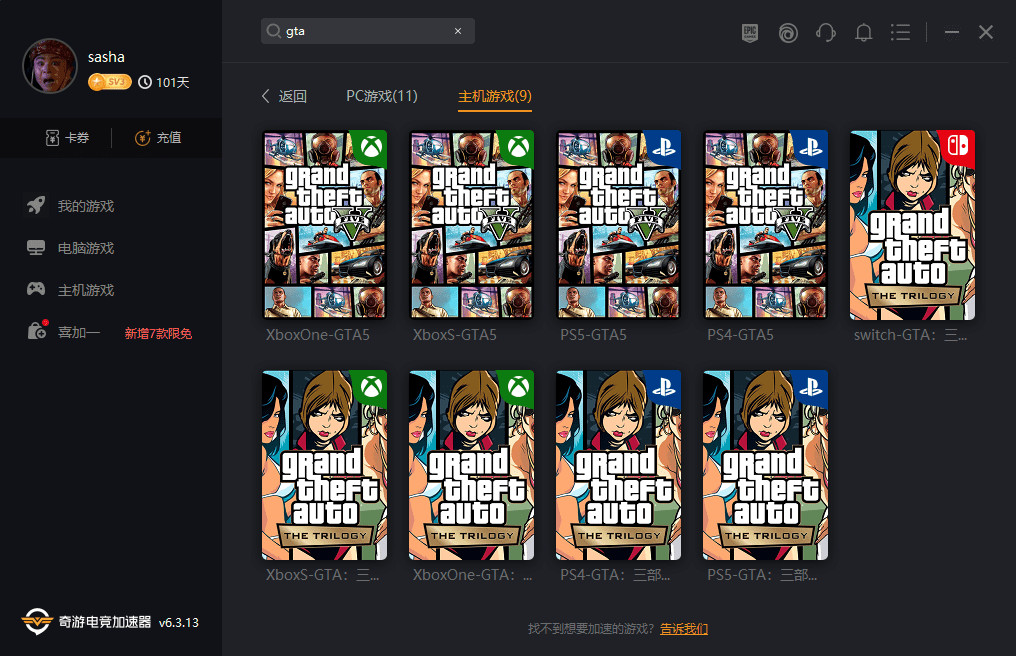Close the accelerator window

pos(986,32)
